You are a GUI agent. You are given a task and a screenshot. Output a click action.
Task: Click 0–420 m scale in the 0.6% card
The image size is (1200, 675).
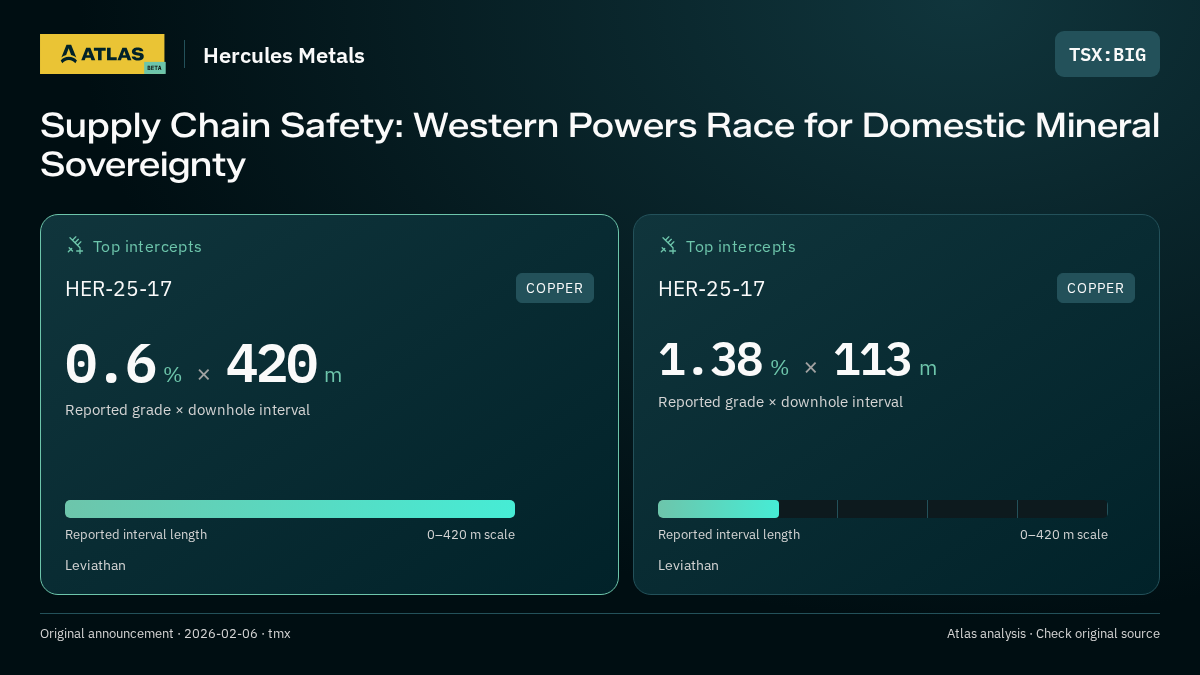pyautogui.click(x=471, y=534)
